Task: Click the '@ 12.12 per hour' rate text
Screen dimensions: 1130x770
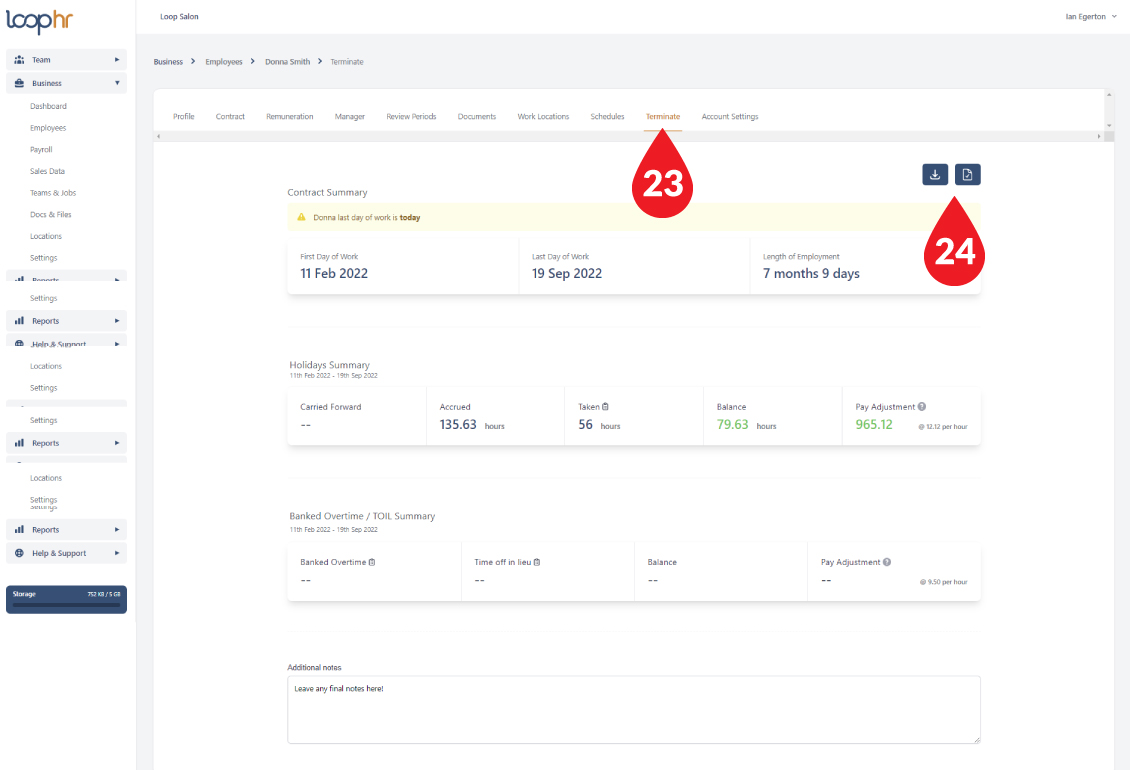Action: click(943, 427)
